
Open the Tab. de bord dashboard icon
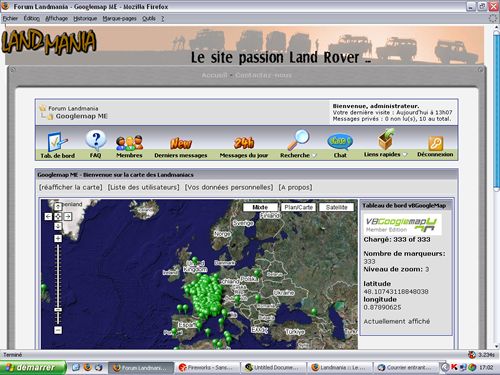point(58,142)
